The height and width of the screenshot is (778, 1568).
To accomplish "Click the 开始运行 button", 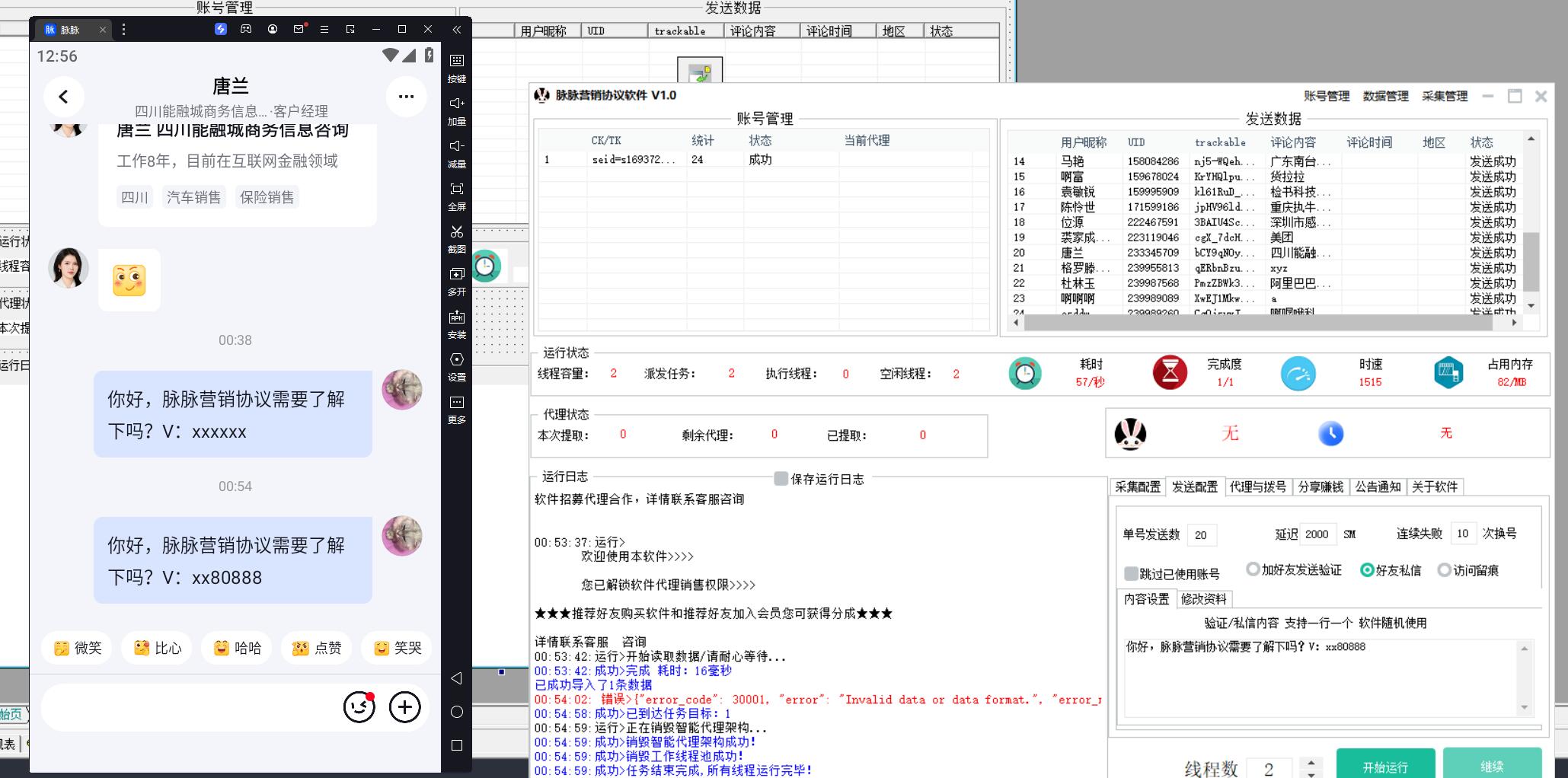I will [1385, 766].
